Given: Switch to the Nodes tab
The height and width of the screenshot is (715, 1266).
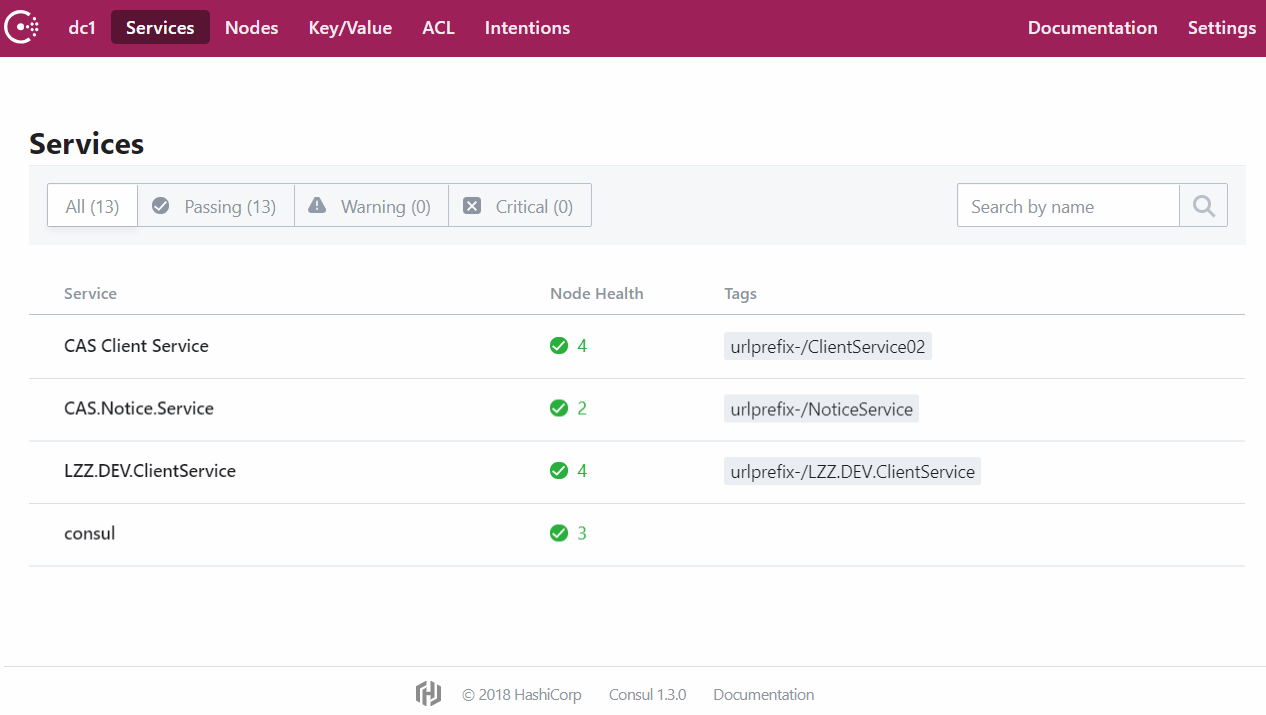Looking at the screenshot, I should [251, 28].
